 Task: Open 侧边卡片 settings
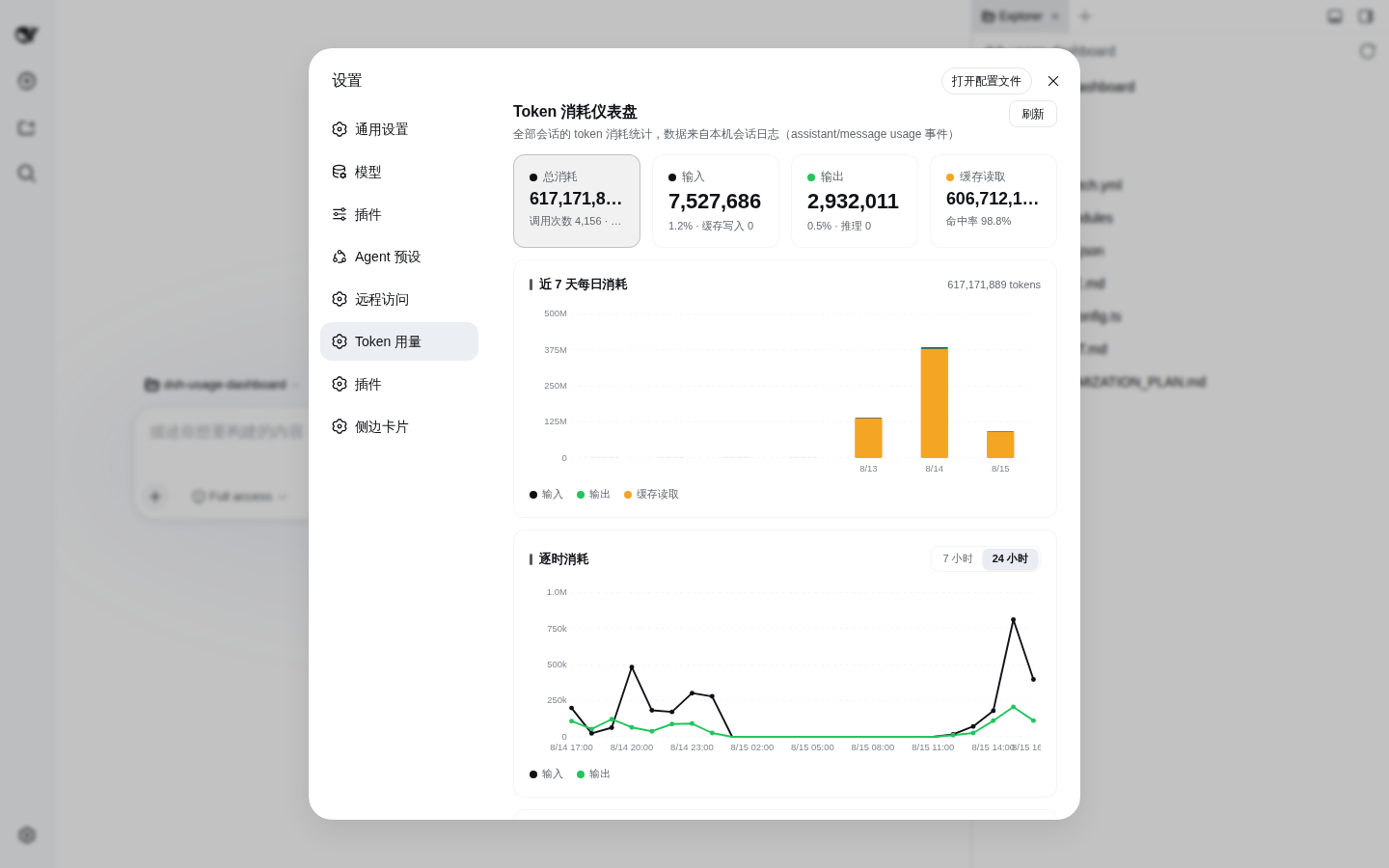coord(399,426)
